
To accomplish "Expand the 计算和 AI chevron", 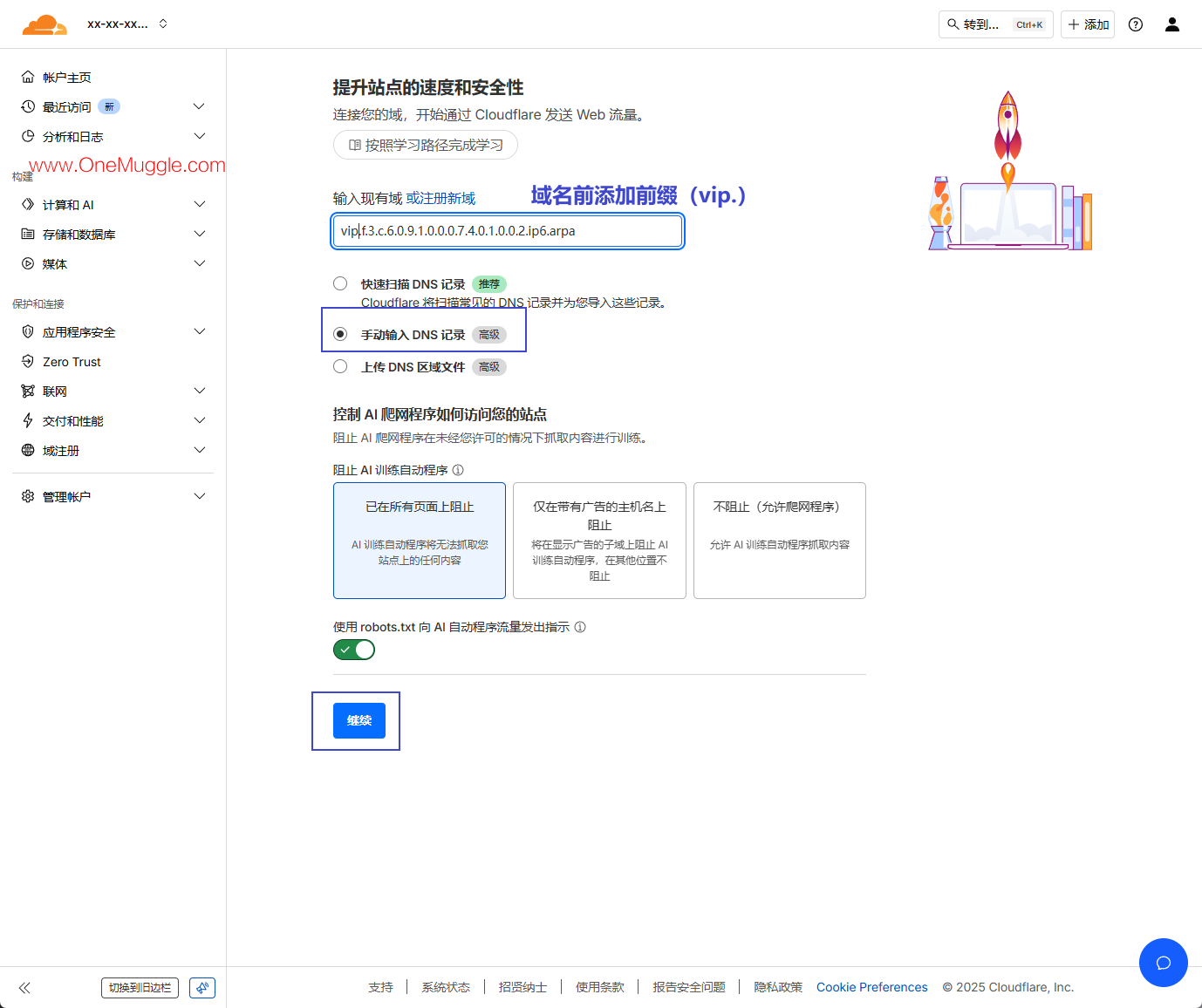I will [199, 204].
